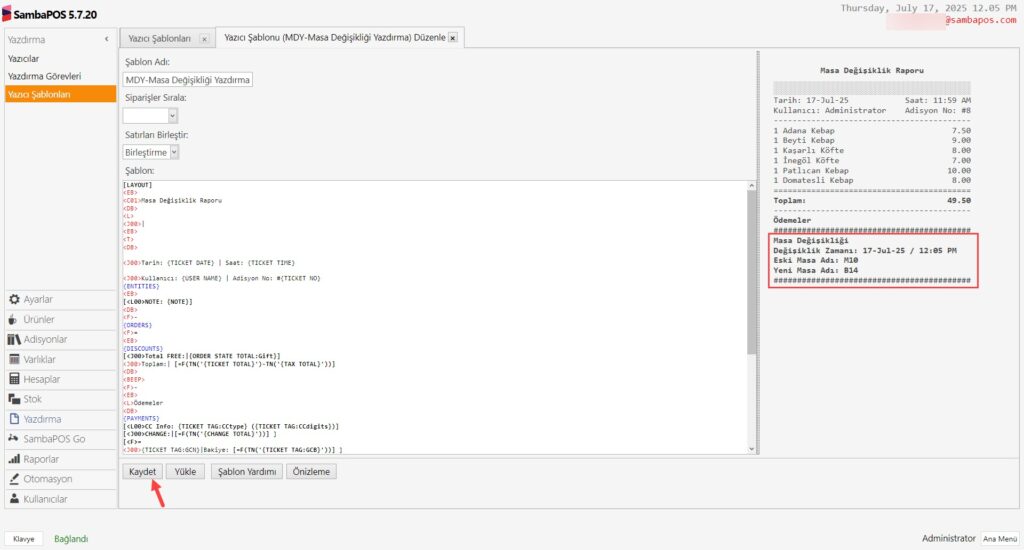Screen dimensions: 1024x550
Task: Click the Adana Kebap preview line
Action: (872, 131)
